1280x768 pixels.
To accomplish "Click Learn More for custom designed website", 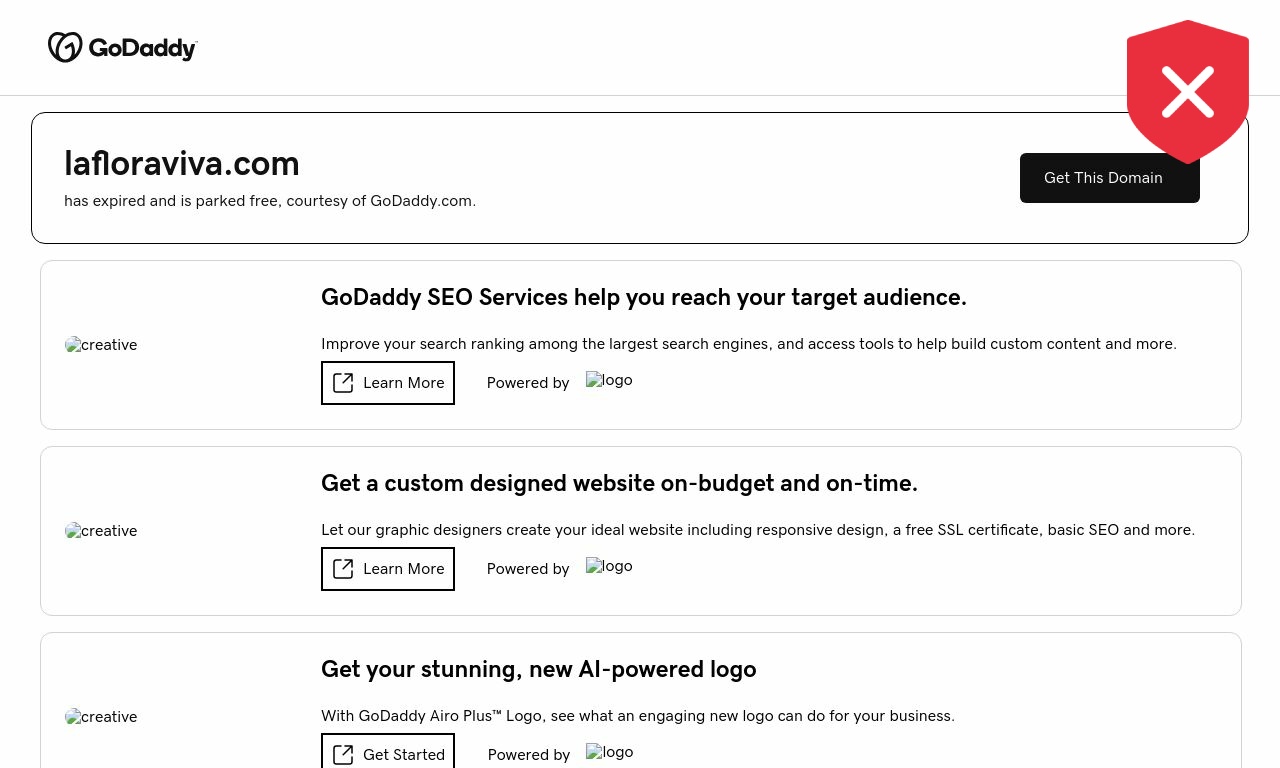I will coord(388,569).
